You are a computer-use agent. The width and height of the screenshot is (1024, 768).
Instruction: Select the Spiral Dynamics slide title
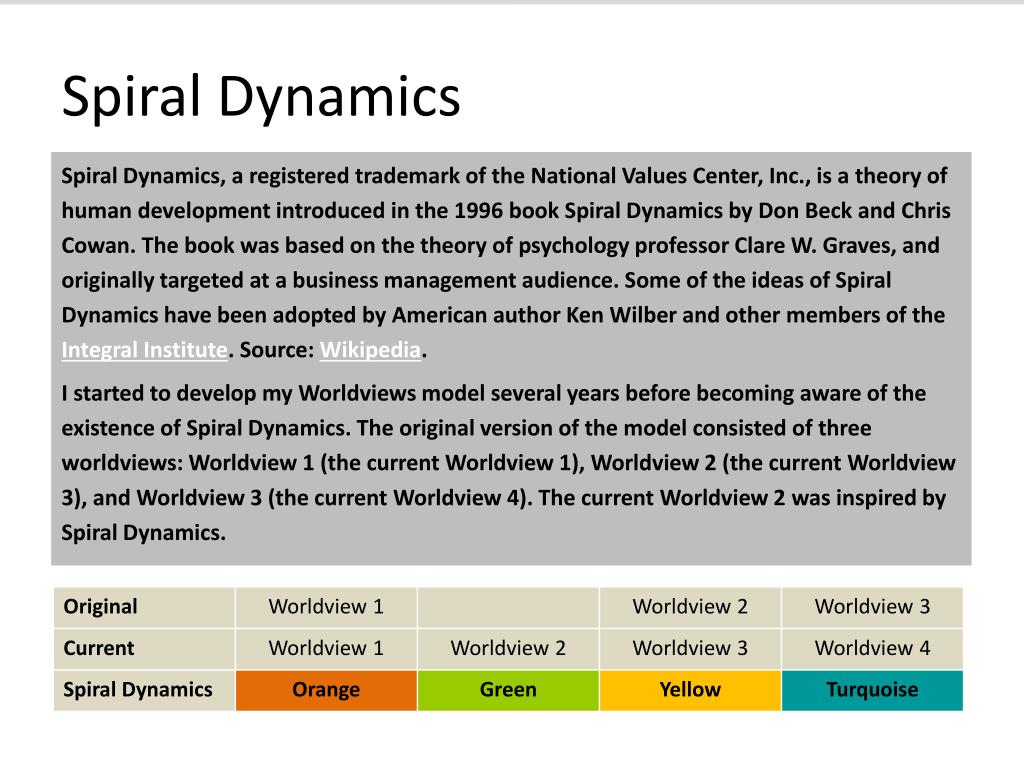pos(261,97)
